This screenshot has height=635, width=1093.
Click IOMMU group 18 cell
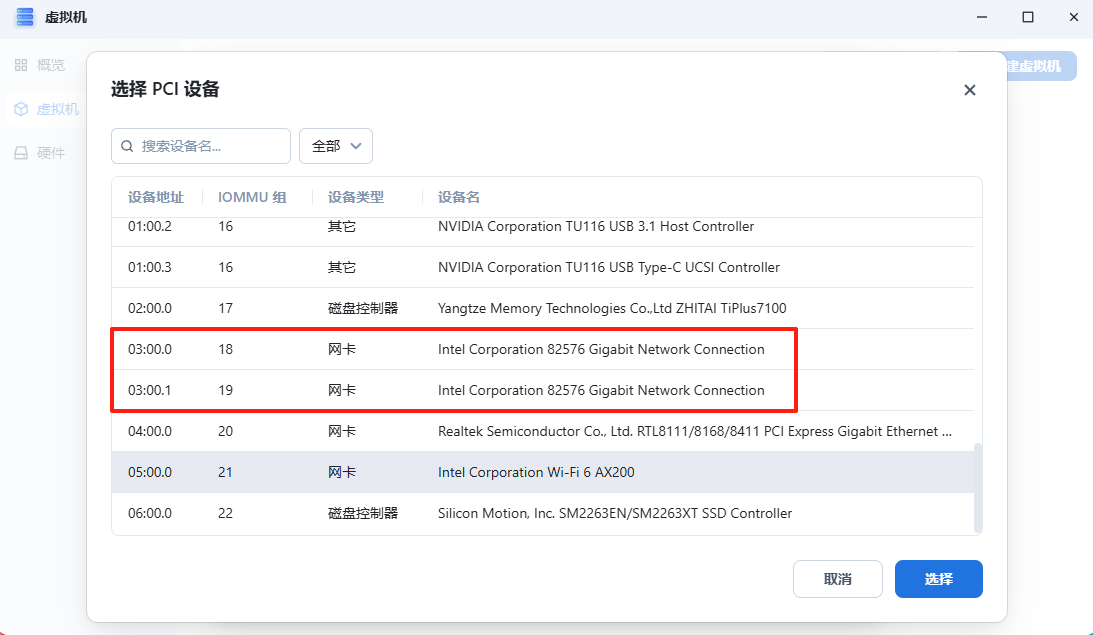coord(225,349)
